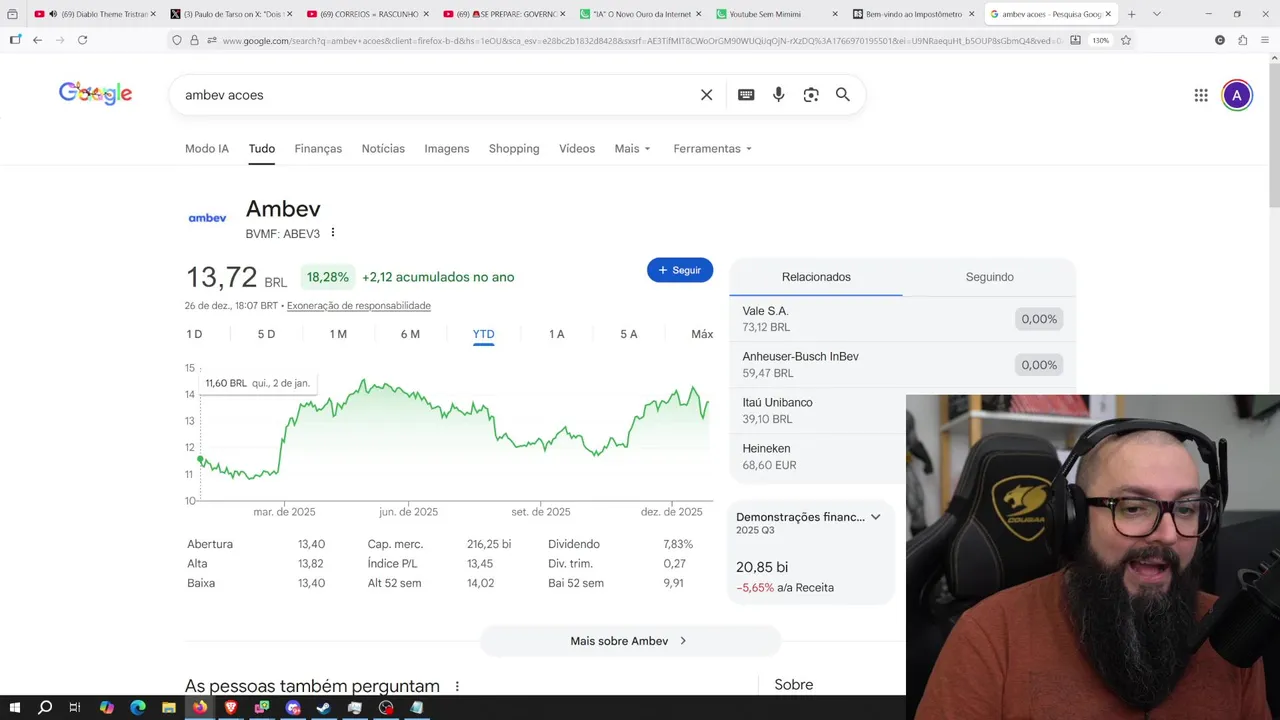This screenshot has width=1280, height=720.
Task: Go back to previous page
Action: pos(37,40)
